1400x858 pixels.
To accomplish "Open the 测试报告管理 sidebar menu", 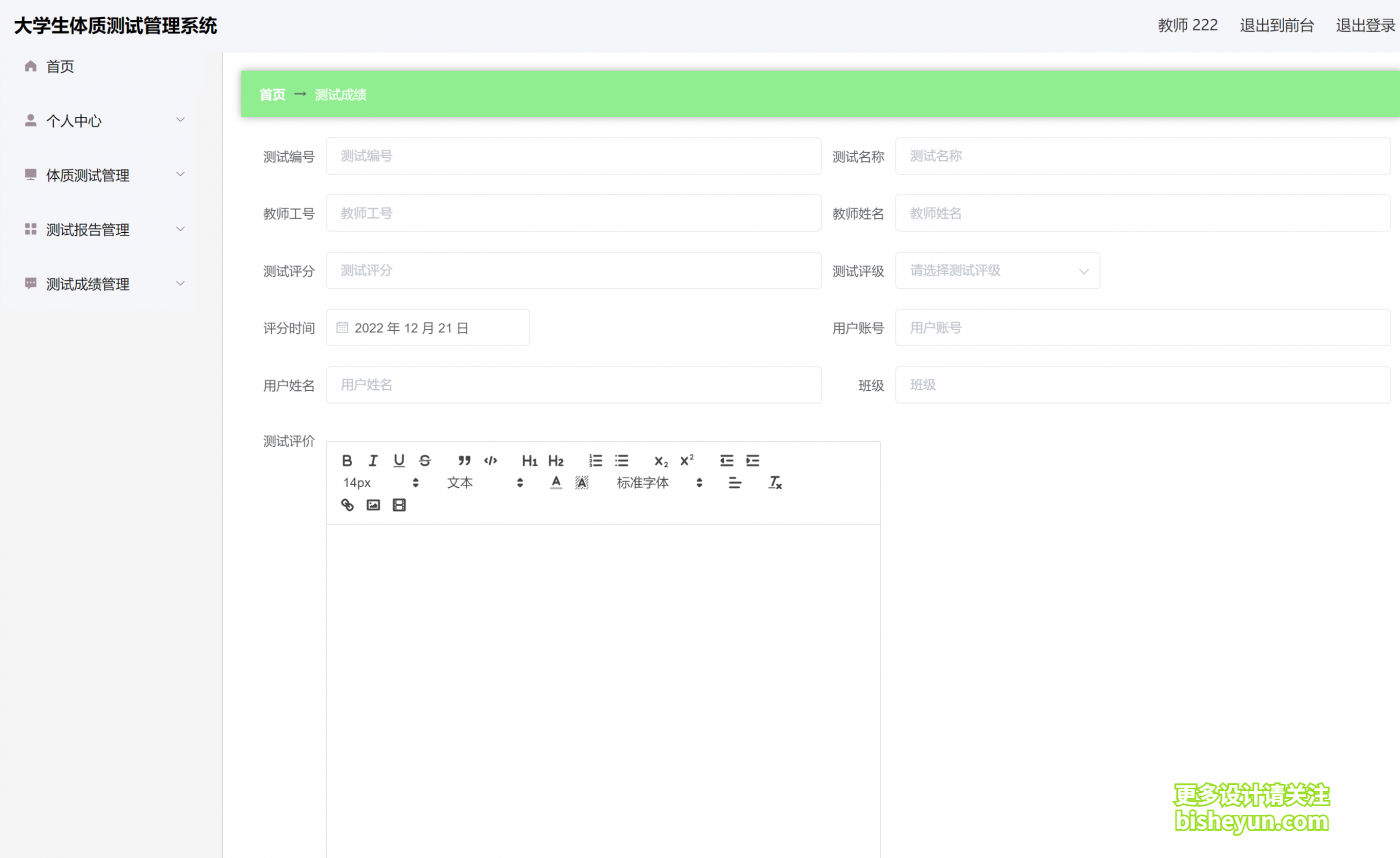I will point(100,230).
